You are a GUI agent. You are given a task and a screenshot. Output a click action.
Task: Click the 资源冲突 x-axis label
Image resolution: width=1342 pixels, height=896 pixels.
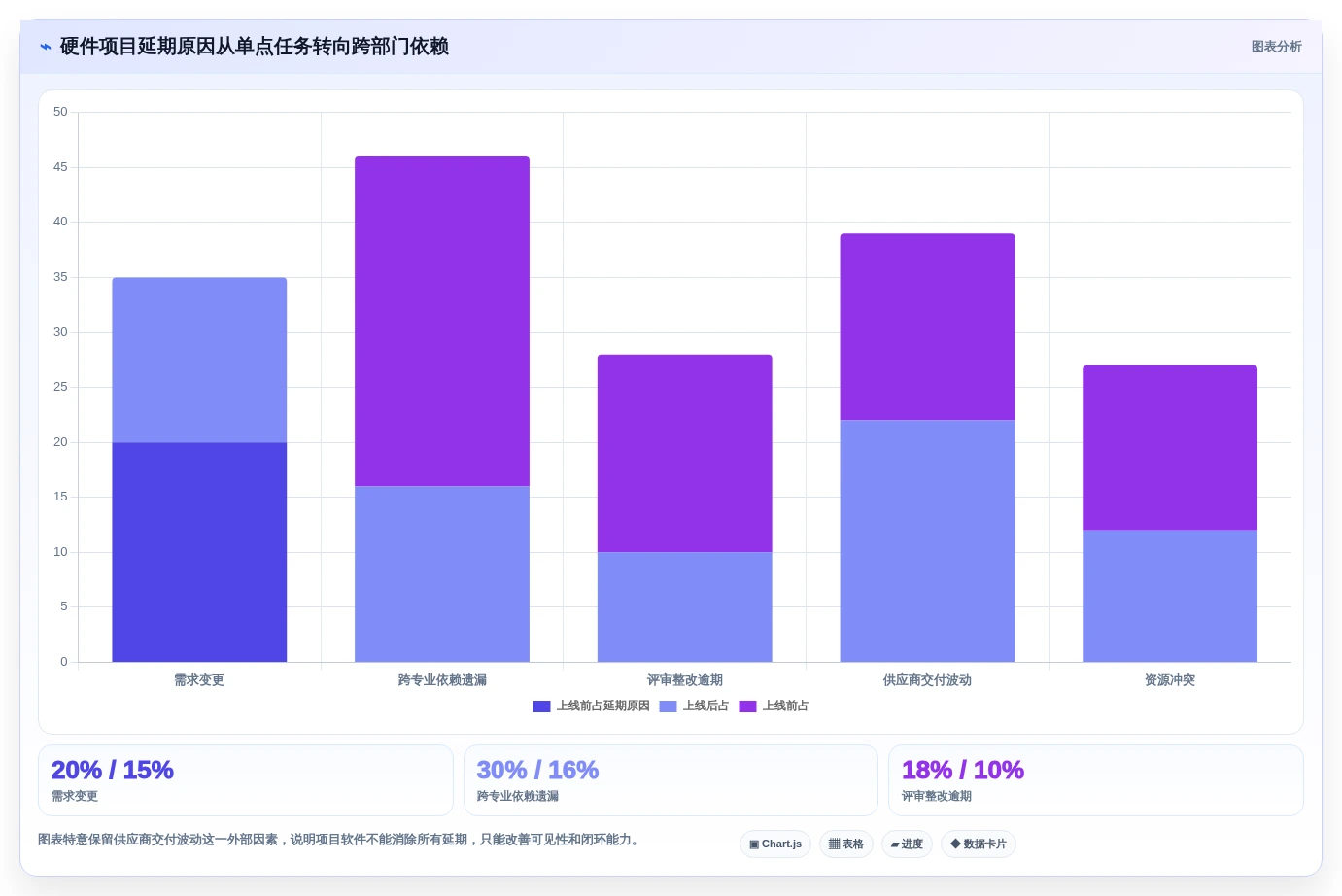point(1170,680)
